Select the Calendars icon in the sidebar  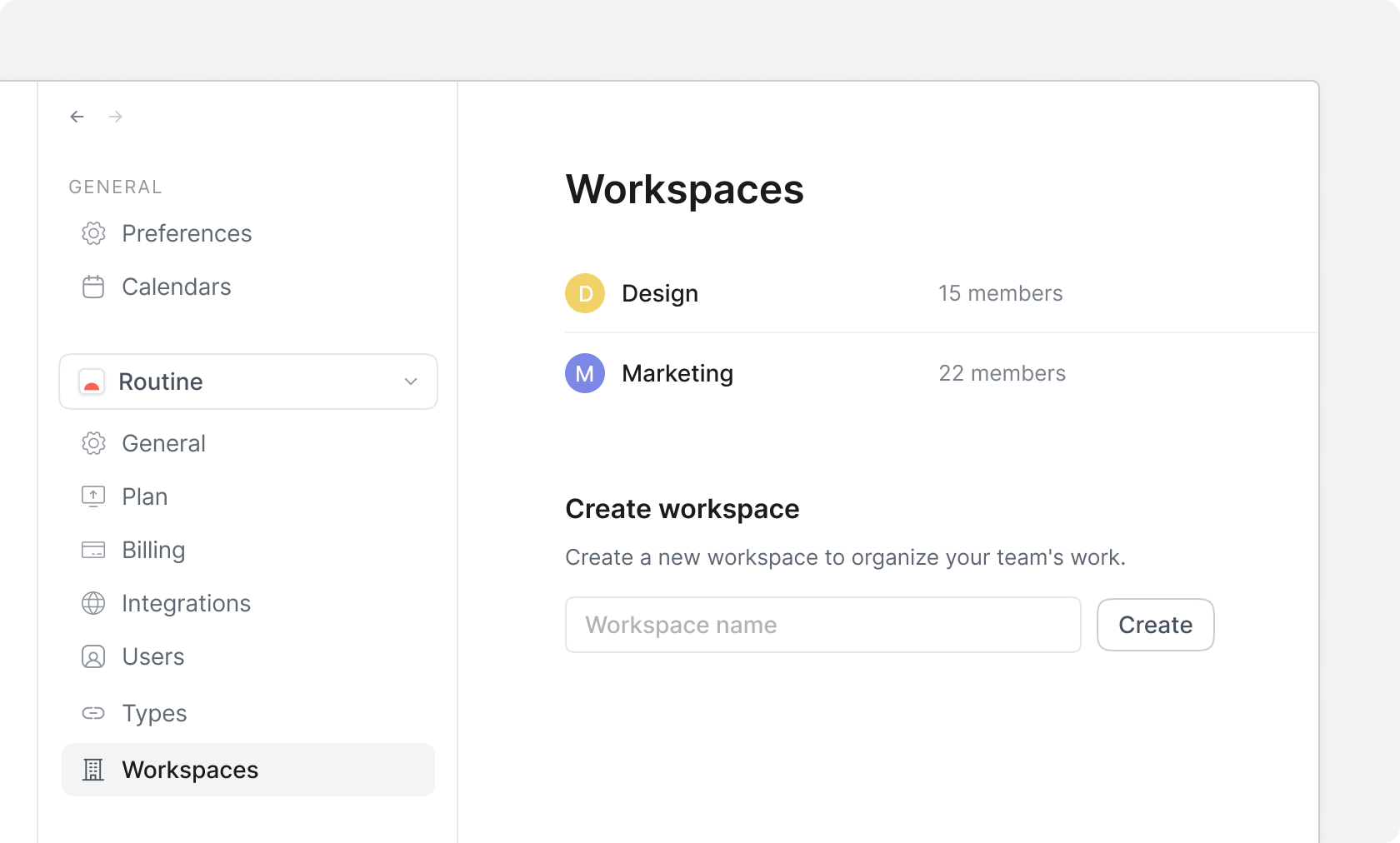coord(93,287)
